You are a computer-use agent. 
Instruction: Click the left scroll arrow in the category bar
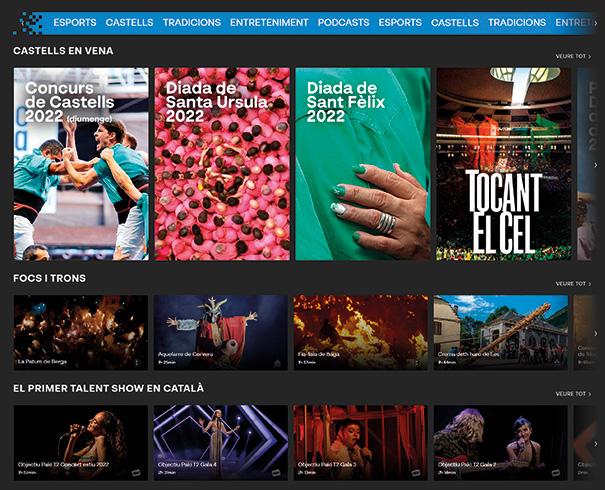pos(22,23)
